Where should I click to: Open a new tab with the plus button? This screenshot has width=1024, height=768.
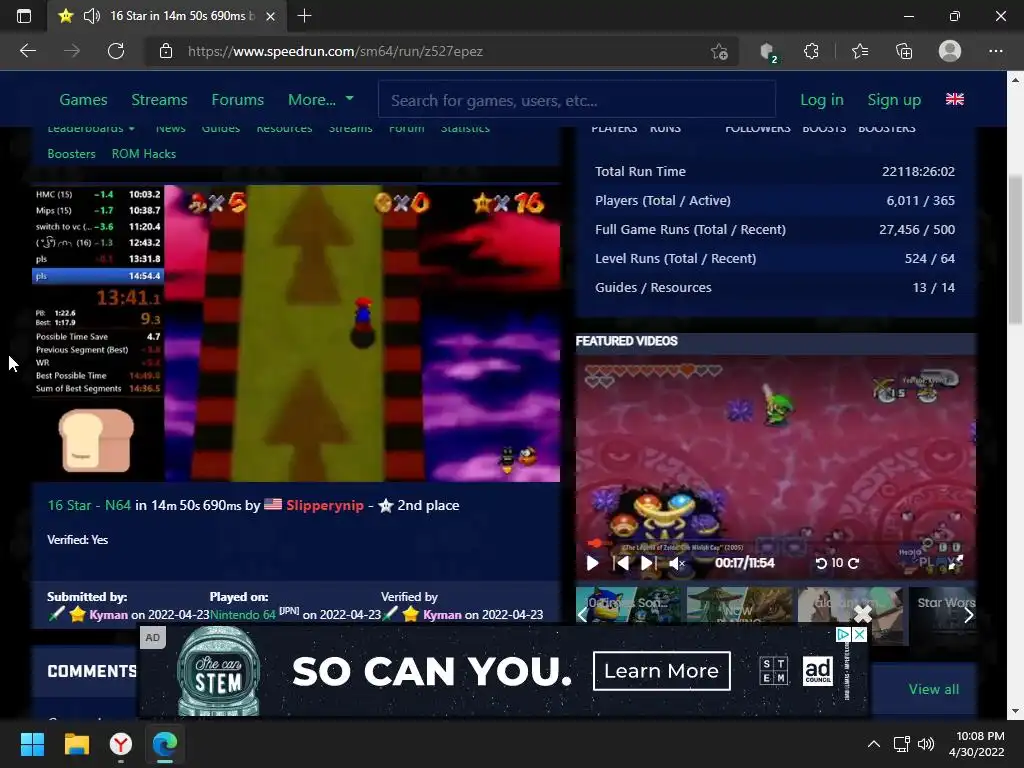[x=304, y=16]
